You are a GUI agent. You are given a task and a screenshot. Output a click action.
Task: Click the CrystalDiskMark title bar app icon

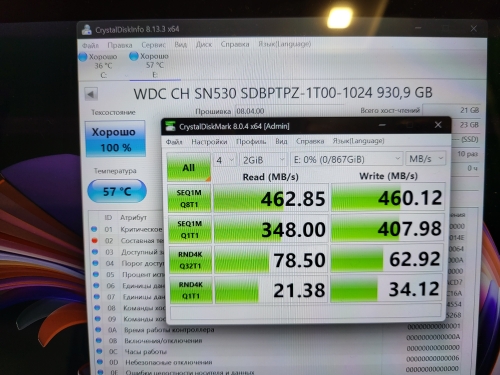[170, 126]
